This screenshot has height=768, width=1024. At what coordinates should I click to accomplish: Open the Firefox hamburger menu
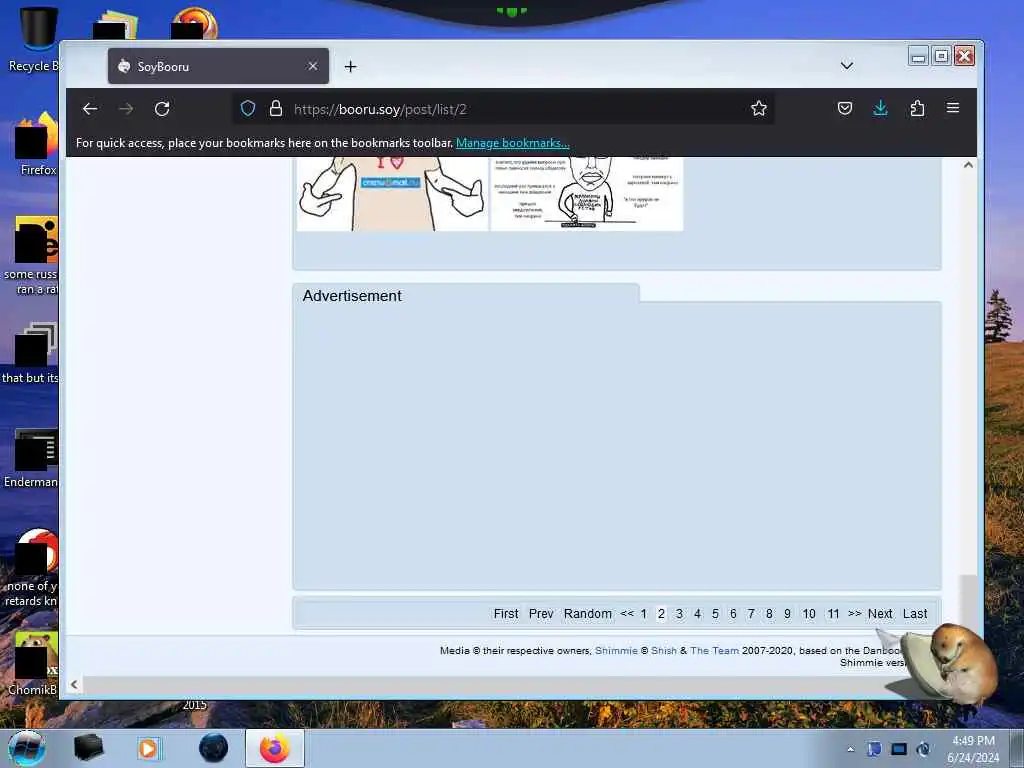click(x=953, y=108)
